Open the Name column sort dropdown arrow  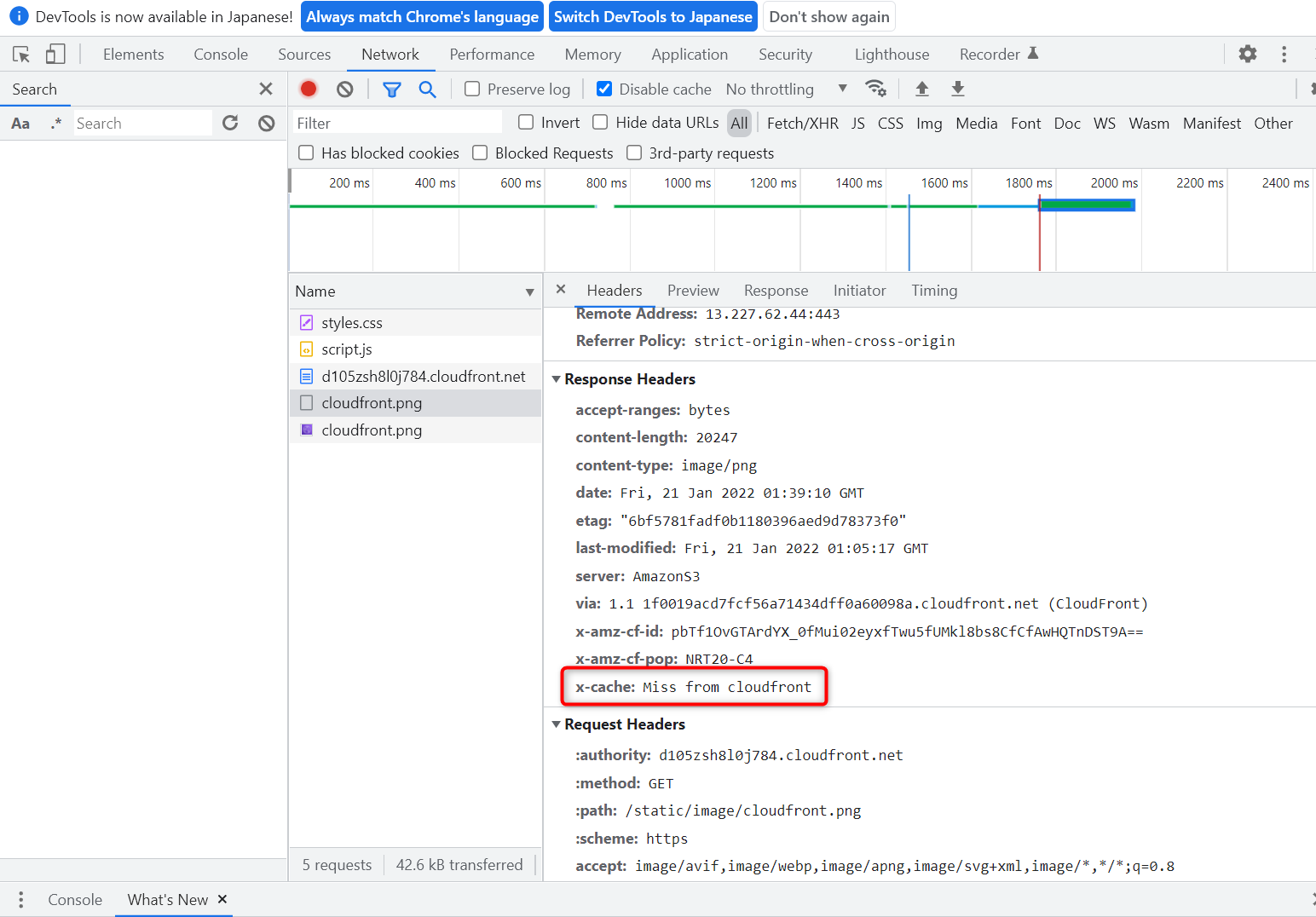pos(530,292)
